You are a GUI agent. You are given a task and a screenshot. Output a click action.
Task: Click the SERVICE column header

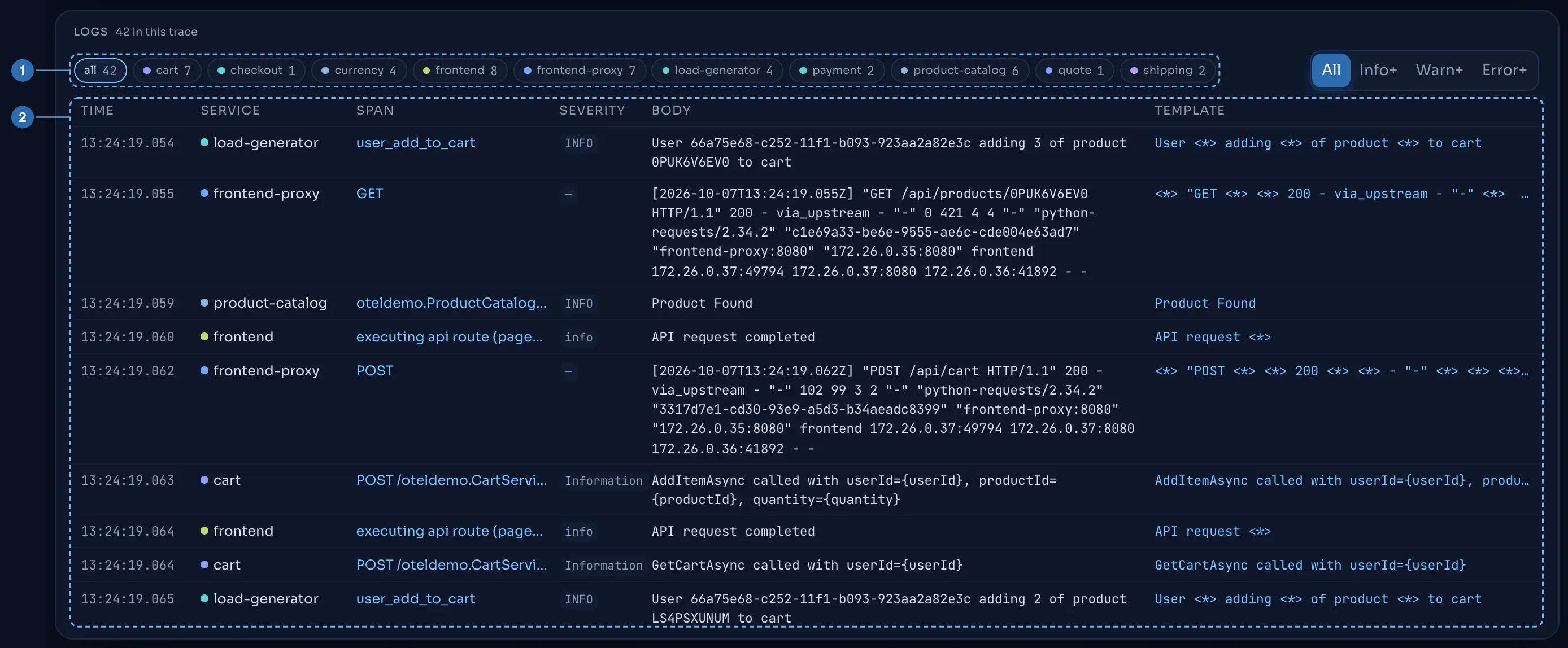click(x=230, y=110)
